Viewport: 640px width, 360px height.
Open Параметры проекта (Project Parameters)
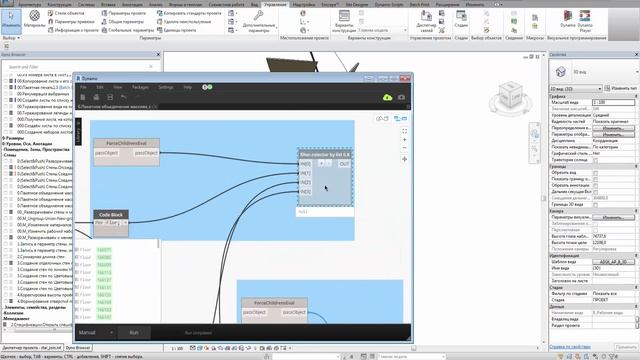coord(124,13)
